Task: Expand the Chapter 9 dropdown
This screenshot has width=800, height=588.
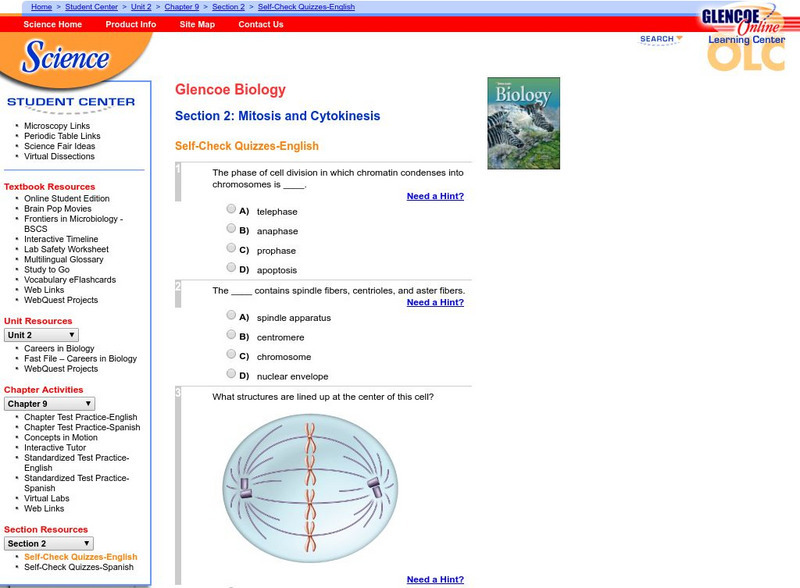Action: pyautogui.click(x=49, y=404)
